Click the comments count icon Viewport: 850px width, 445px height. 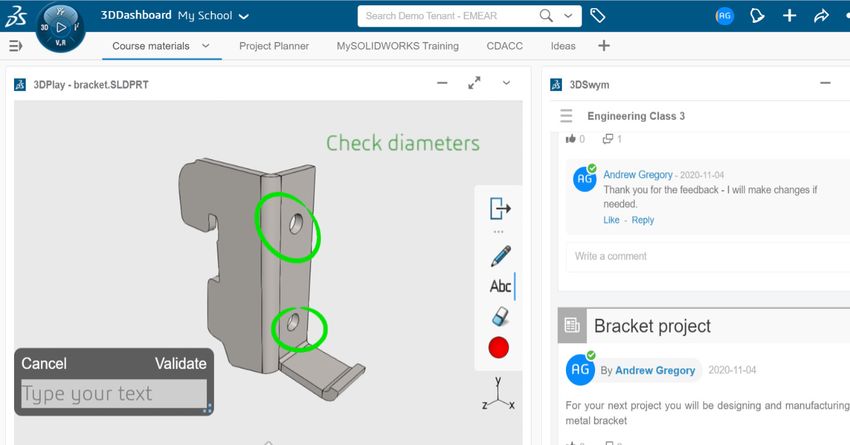608,139
